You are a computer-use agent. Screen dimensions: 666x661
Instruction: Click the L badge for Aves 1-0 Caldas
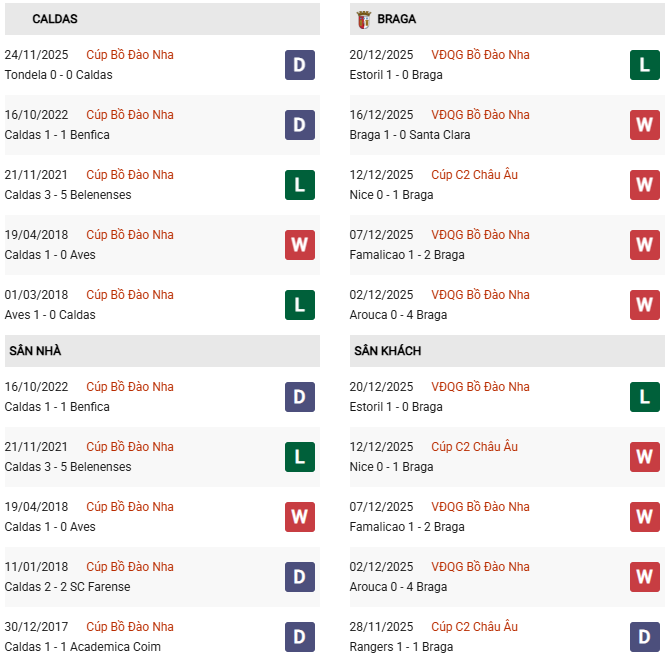[300, 305]
